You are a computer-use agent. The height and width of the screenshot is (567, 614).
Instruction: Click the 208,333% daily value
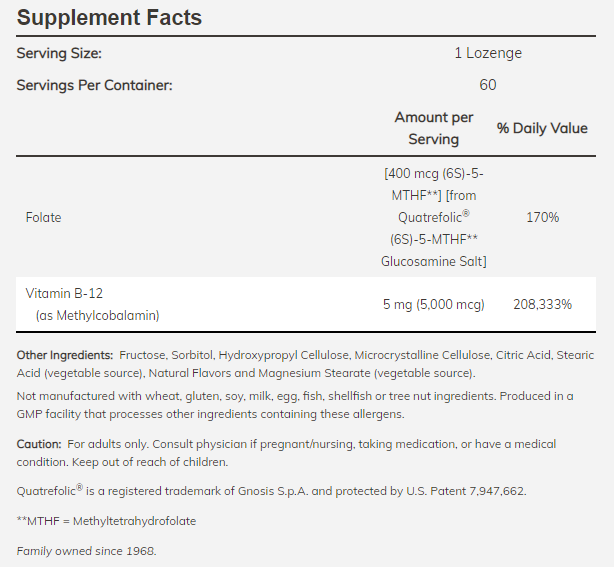[x=542, y=304]
